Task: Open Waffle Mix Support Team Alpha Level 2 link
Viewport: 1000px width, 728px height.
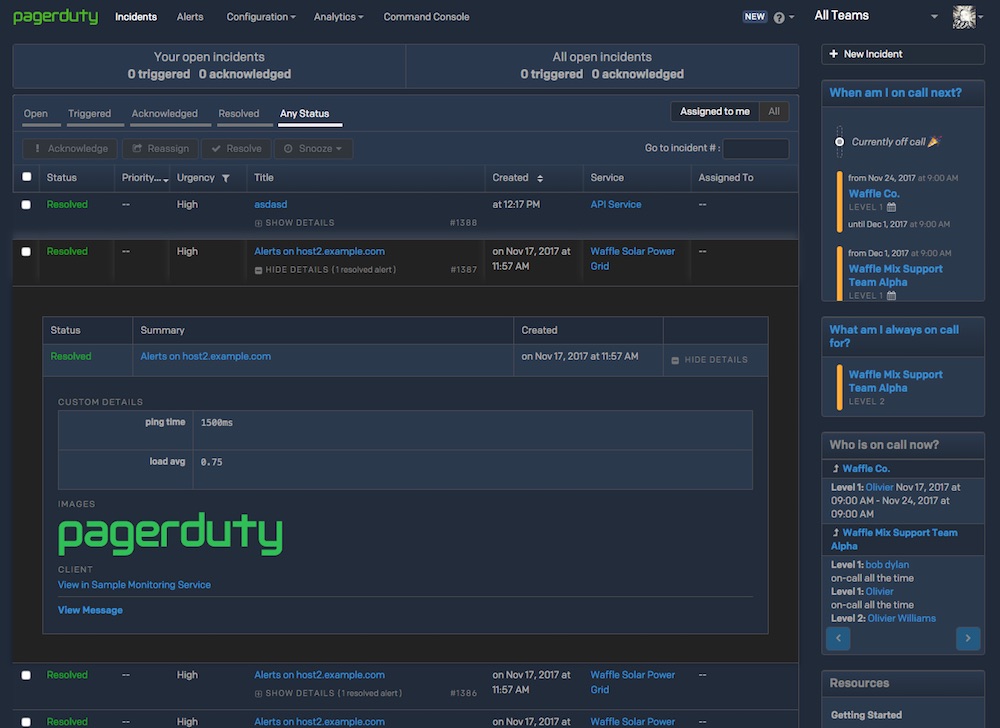Action: (x=895, y=381)
